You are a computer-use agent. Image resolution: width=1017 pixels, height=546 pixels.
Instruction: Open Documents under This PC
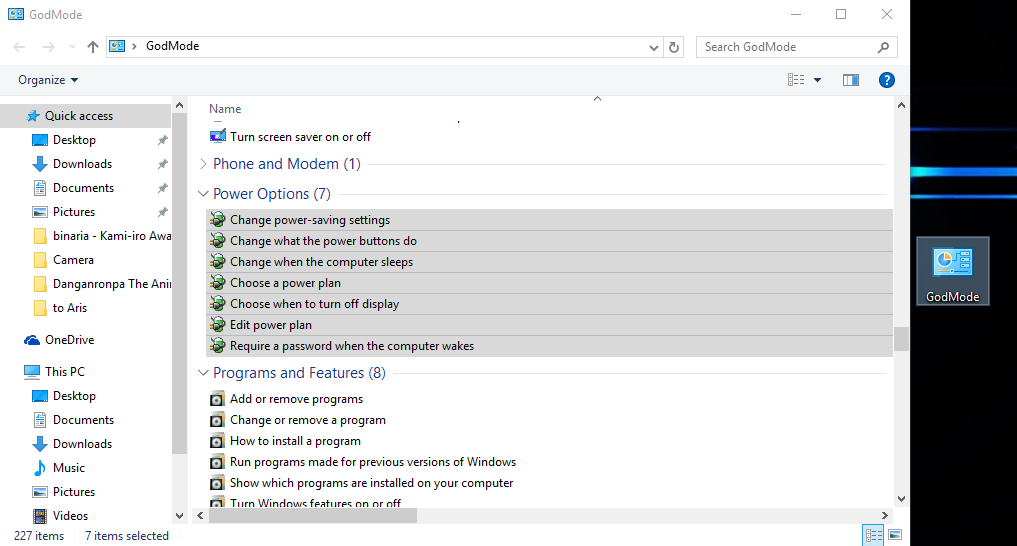pos(83,420)
